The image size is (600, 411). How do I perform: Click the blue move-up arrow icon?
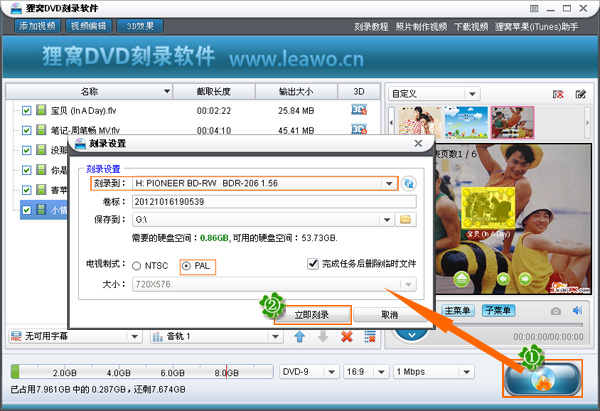click(x=300, y=337)
